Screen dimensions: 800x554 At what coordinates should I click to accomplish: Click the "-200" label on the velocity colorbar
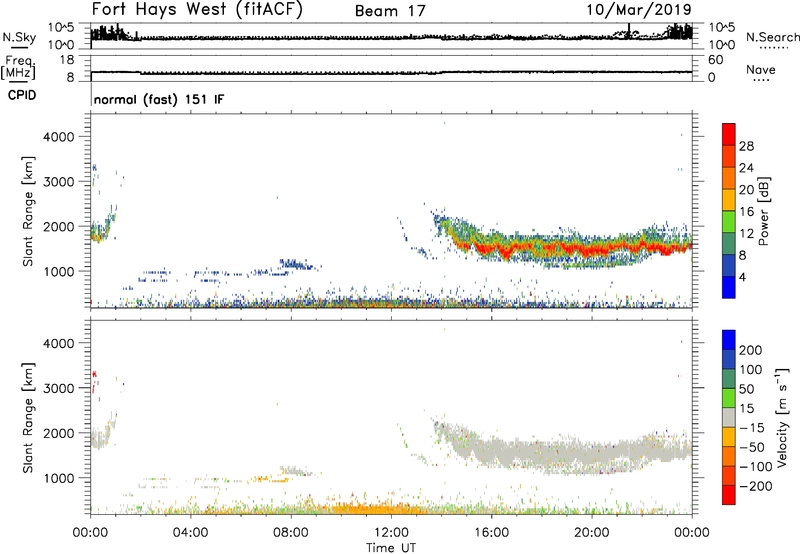tap(756, 486)
